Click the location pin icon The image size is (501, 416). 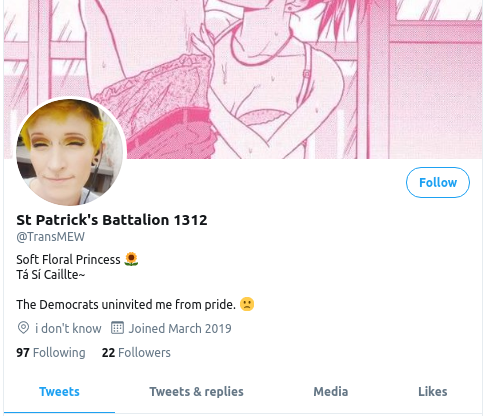click(23, 328)
